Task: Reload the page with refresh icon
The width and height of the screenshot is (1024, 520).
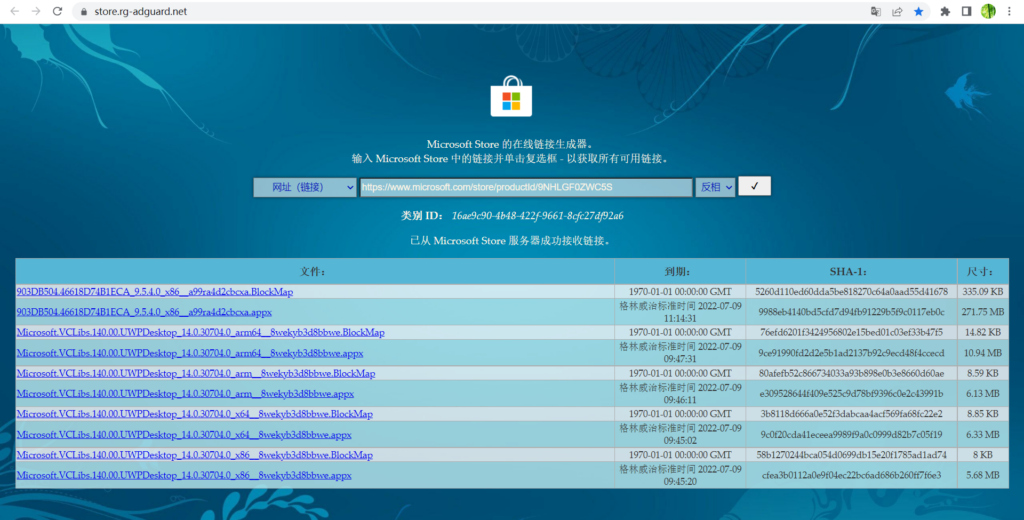Action: point(57,11)
